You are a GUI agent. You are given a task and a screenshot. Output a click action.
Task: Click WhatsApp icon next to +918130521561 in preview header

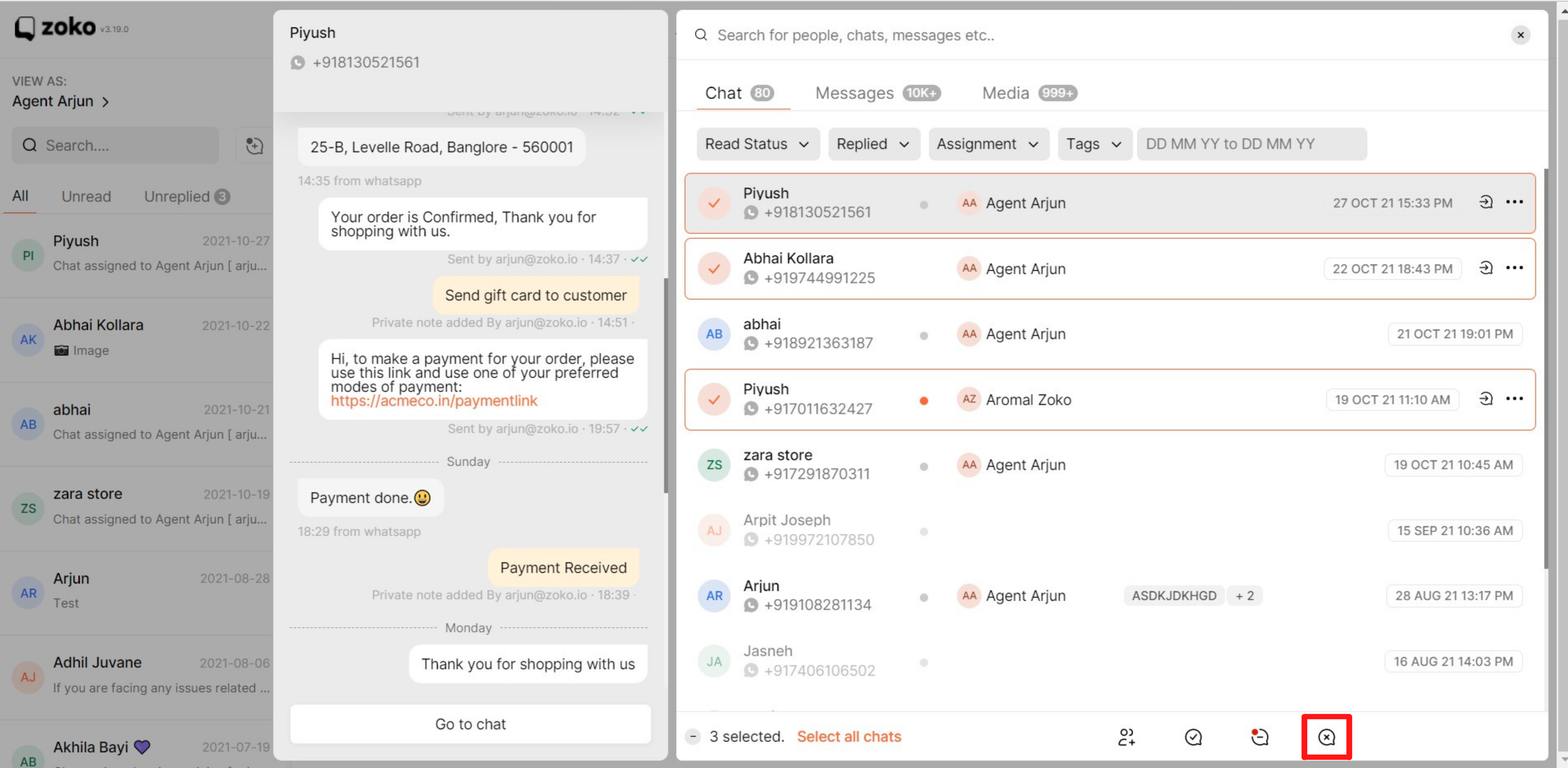(298, 63)
